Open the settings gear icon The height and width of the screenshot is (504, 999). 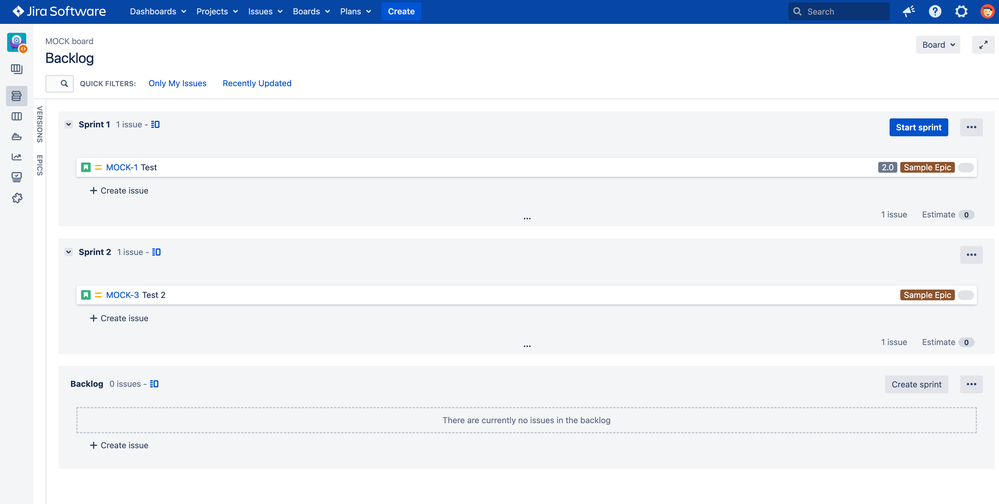pos(961,11)
